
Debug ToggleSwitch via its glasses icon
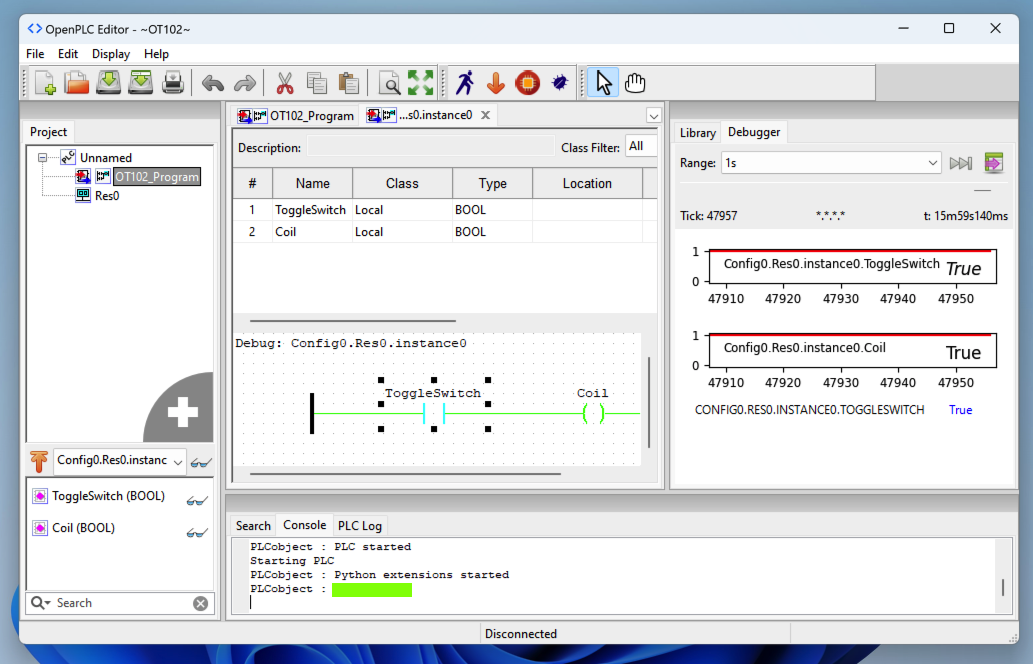pos(197,501)
